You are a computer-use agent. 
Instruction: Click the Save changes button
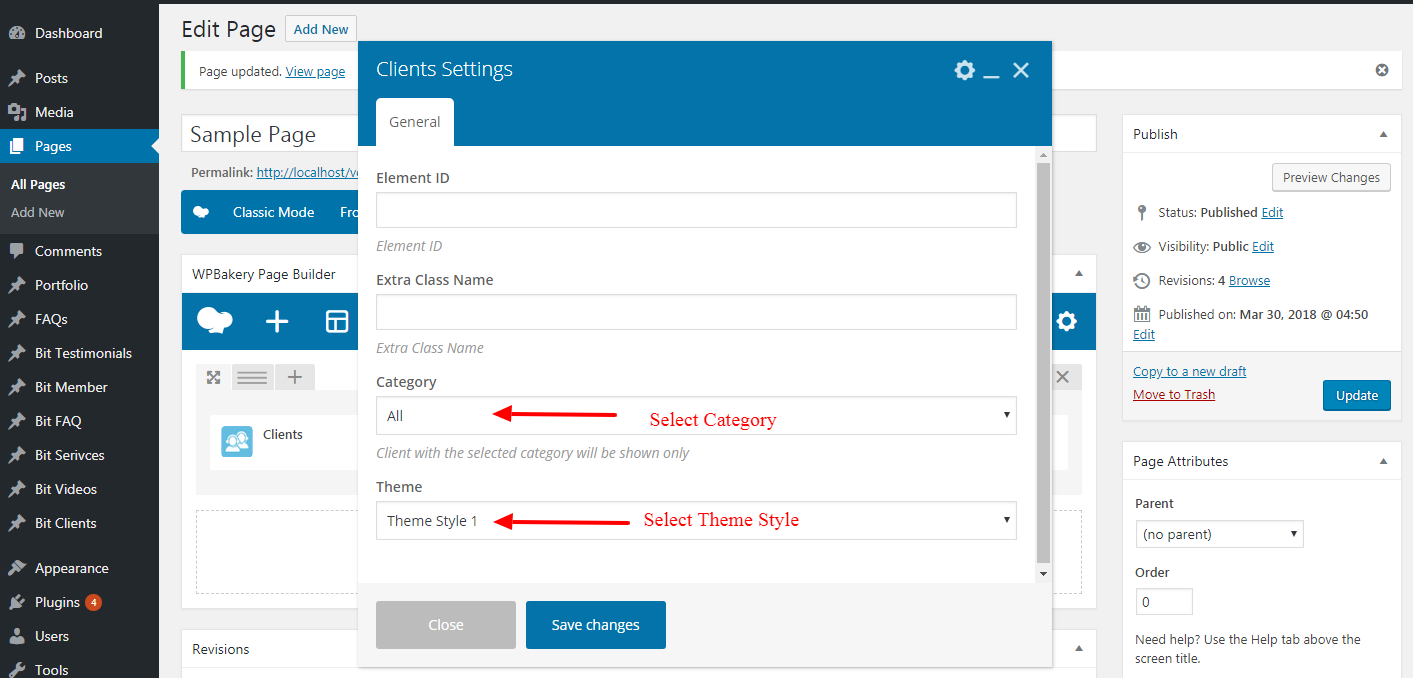point(595,625)
